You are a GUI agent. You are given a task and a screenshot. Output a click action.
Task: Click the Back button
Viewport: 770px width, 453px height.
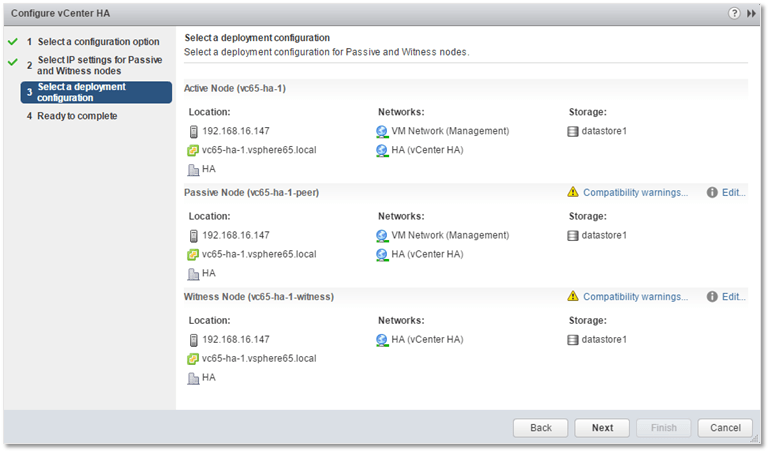(x=541, y=428)
